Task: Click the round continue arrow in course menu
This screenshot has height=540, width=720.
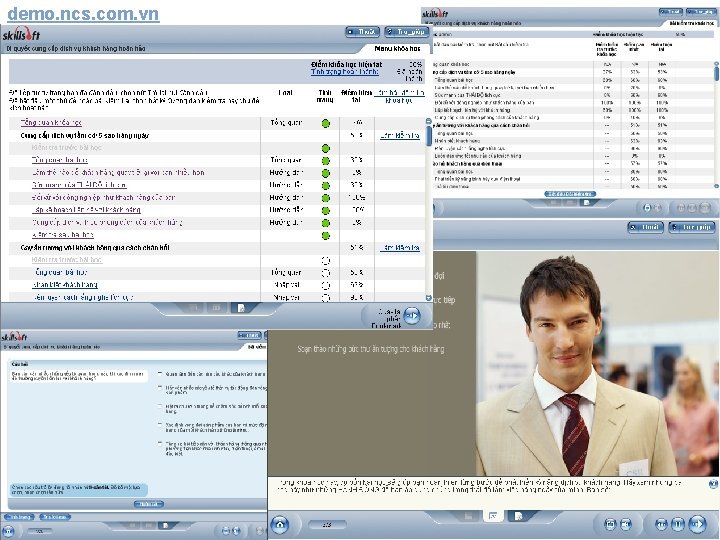Action: pos(412,315)
